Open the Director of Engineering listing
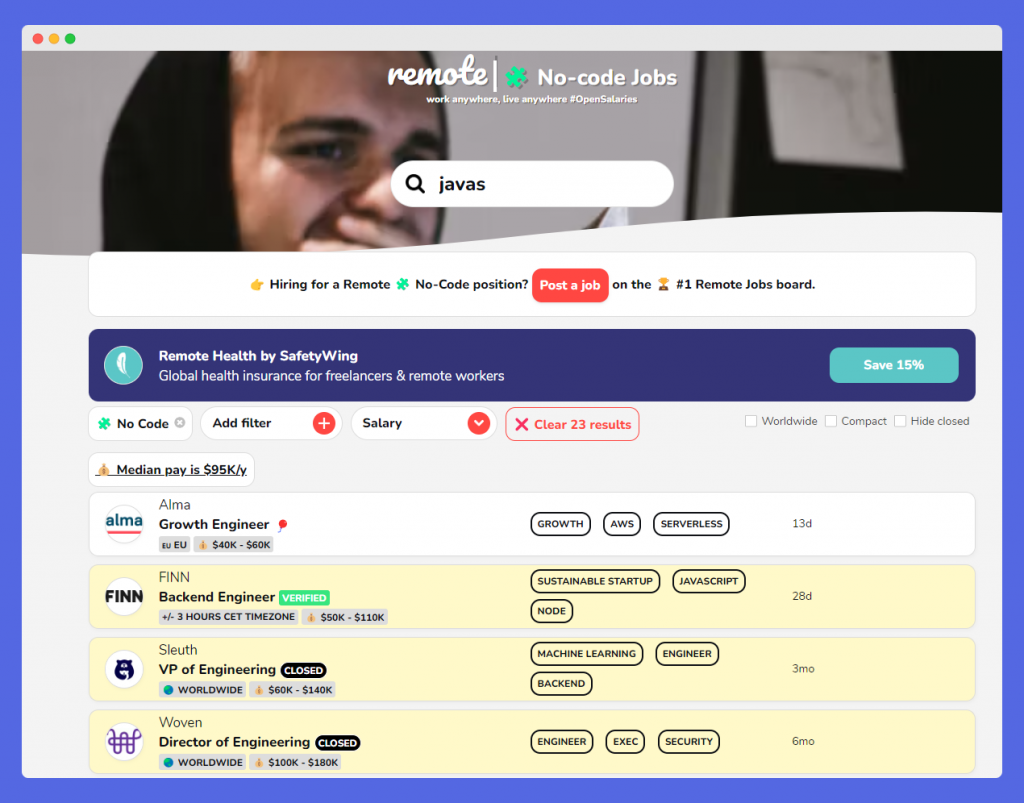The height and width of the screenshot is (803, 1024). [234, 742]
